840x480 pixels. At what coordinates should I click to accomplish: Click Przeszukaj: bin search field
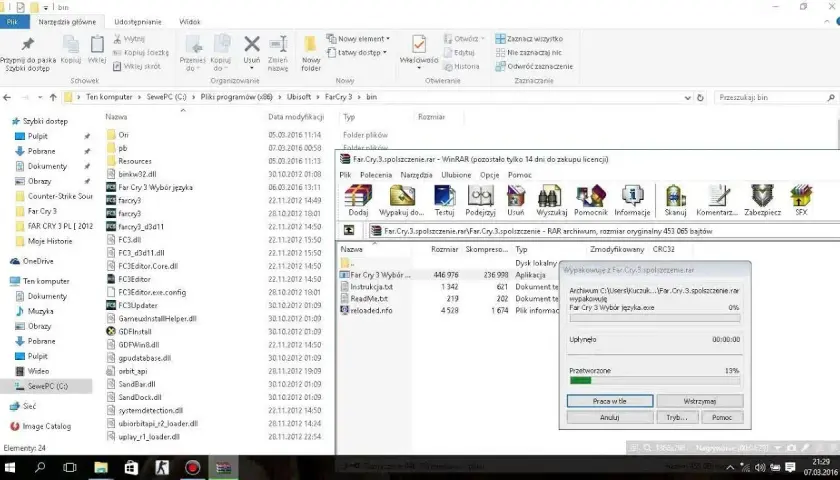pyautogui.click(x=777, y=98)
